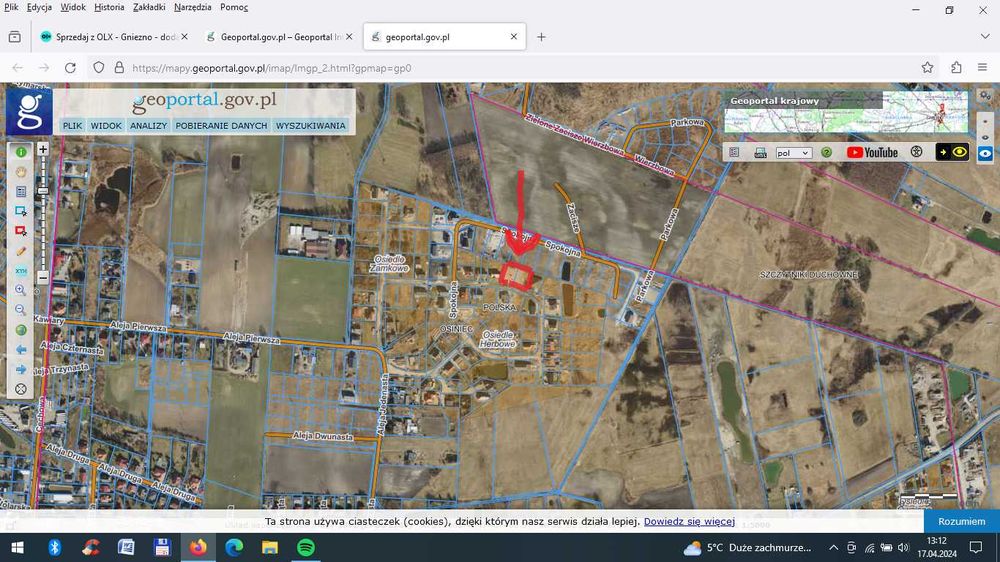Screen dimensions: 1000x562
Task: Click the minus button on zoom bar
Action: click(43, 277)
